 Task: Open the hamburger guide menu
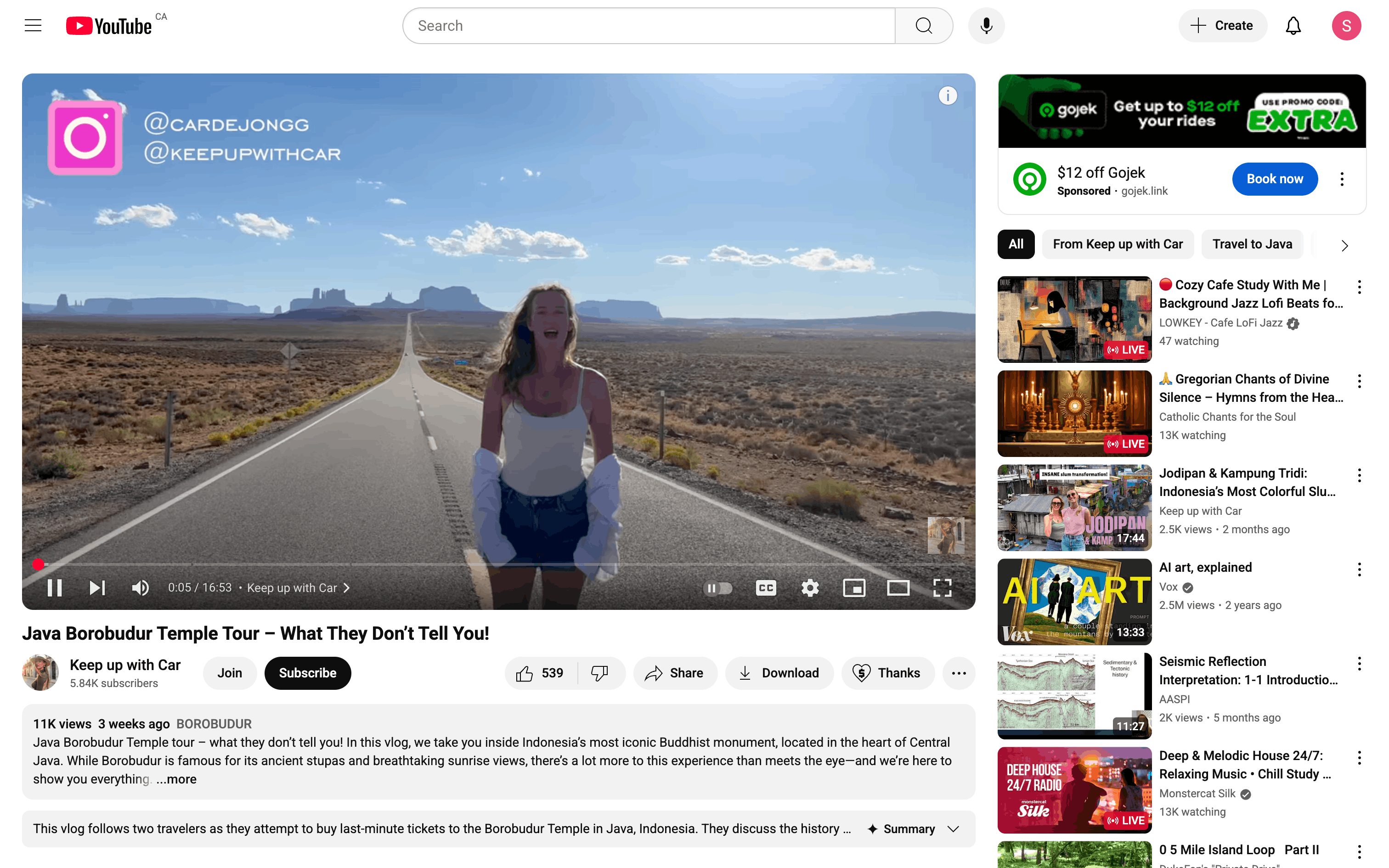pos(33,25)
